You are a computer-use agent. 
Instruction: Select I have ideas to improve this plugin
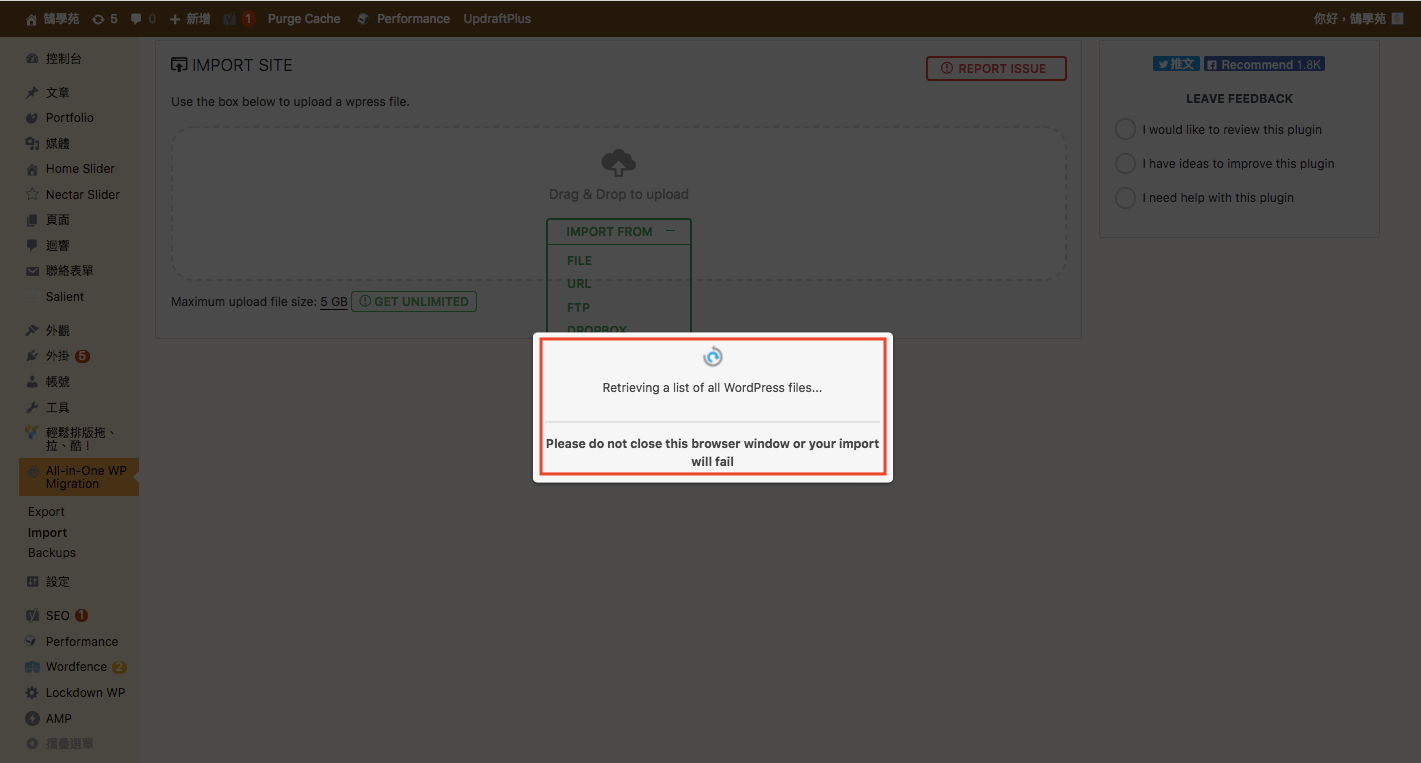[x=1125, y=163]
